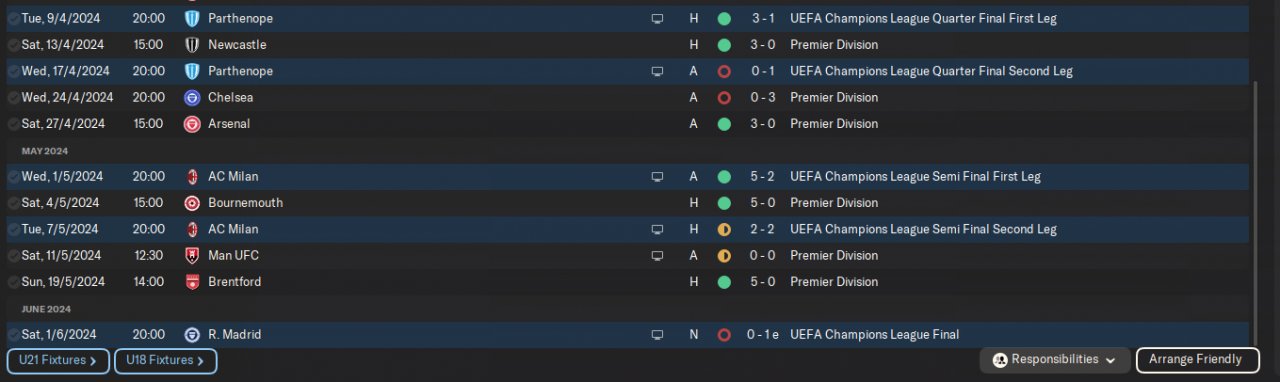Click the Chelsea club badge icon
Image resolution: width=1280 pixels, height=382 pixels.
point(192,98)
